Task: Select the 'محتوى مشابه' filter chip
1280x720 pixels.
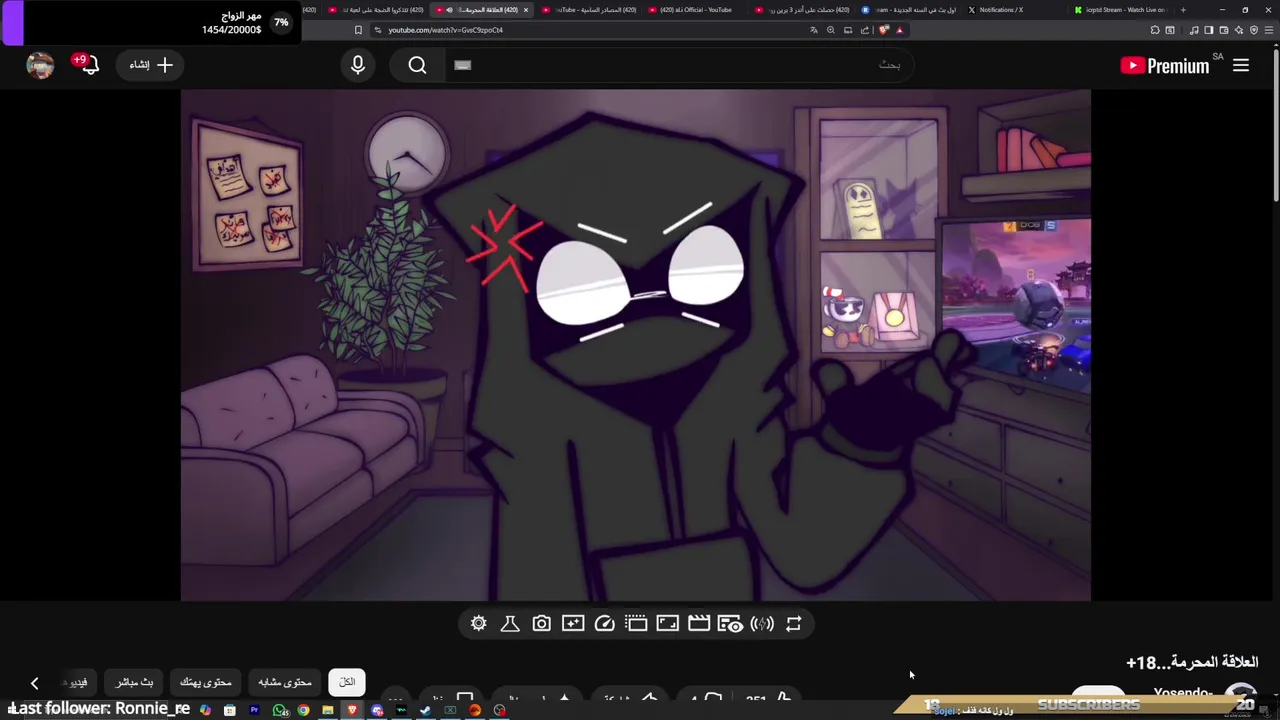Action: pyautogui.click(x=285, y=682)
